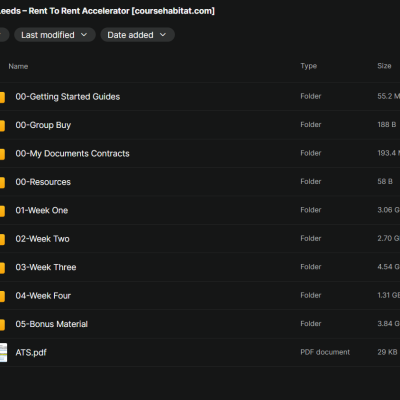Click the Rent To Rent Accelerator folder title
400x400 pixels.
pyautogui.click(x=107, y=11)
